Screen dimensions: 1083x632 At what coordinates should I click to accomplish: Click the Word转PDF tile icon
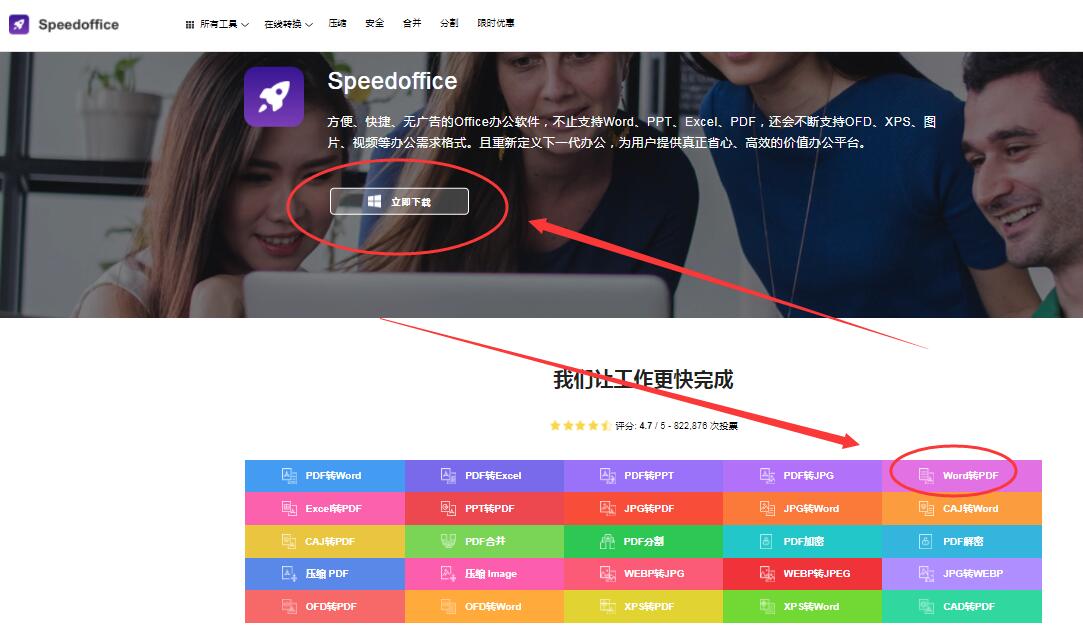tap(926, 475)
